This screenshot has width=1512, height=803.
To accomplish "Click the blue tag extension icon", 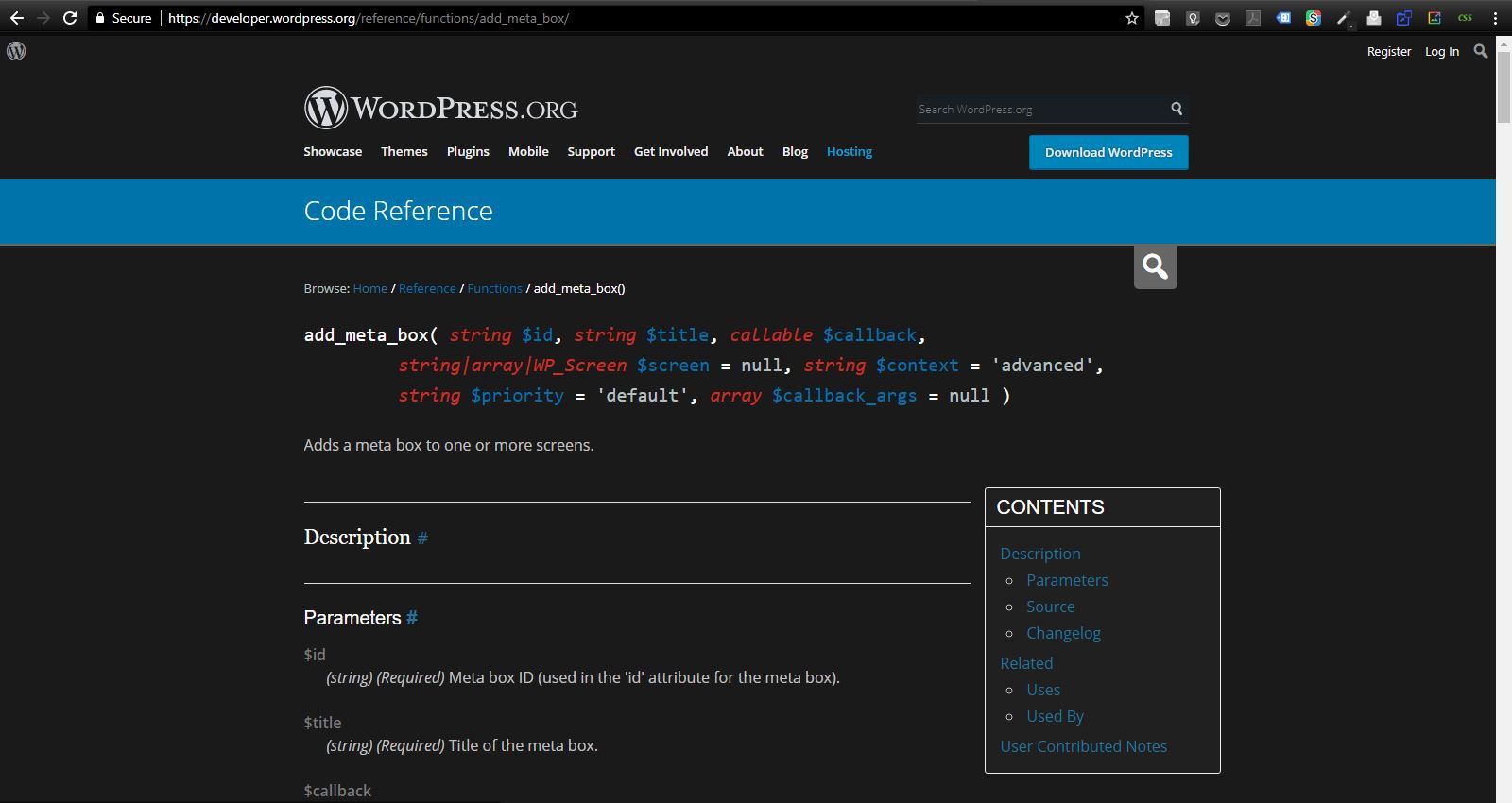I will click(1283, 18).
